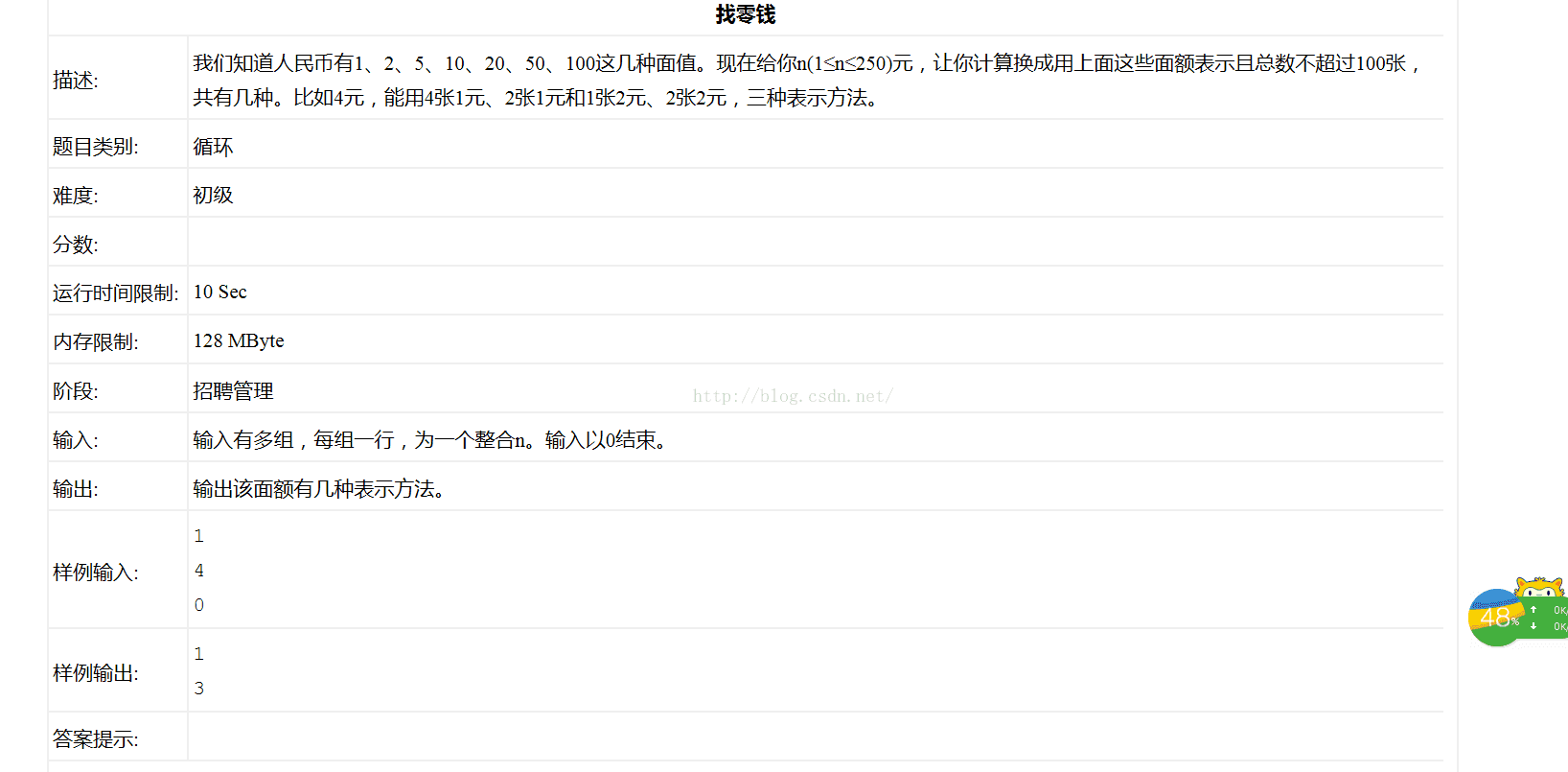
Task: Click the 分数: label
Action: click(75, 245)
